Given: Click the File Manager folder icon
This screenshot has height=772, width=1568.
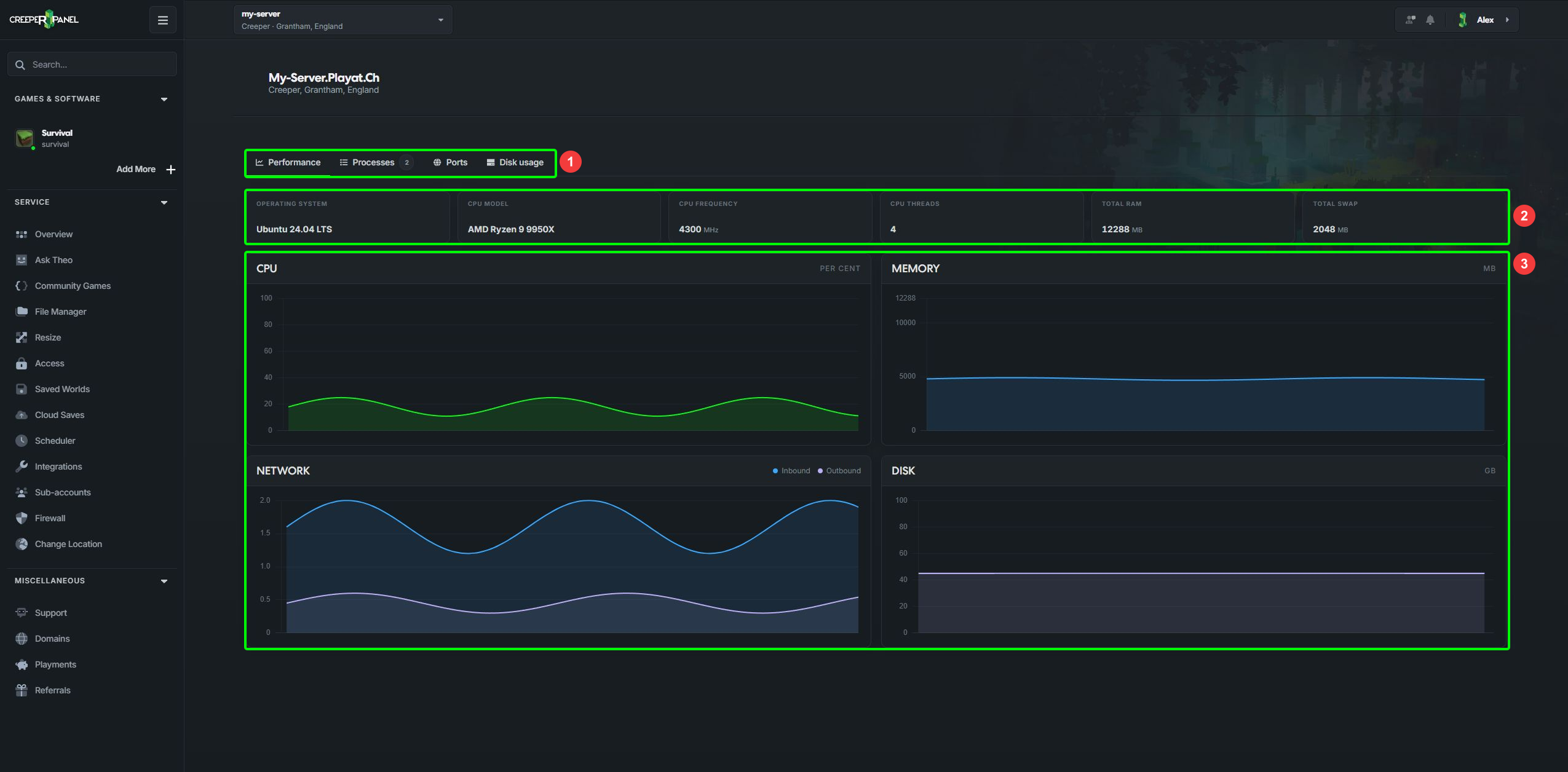Looking at the screenshot, I should pyautogui.click(x=22, y=312).
